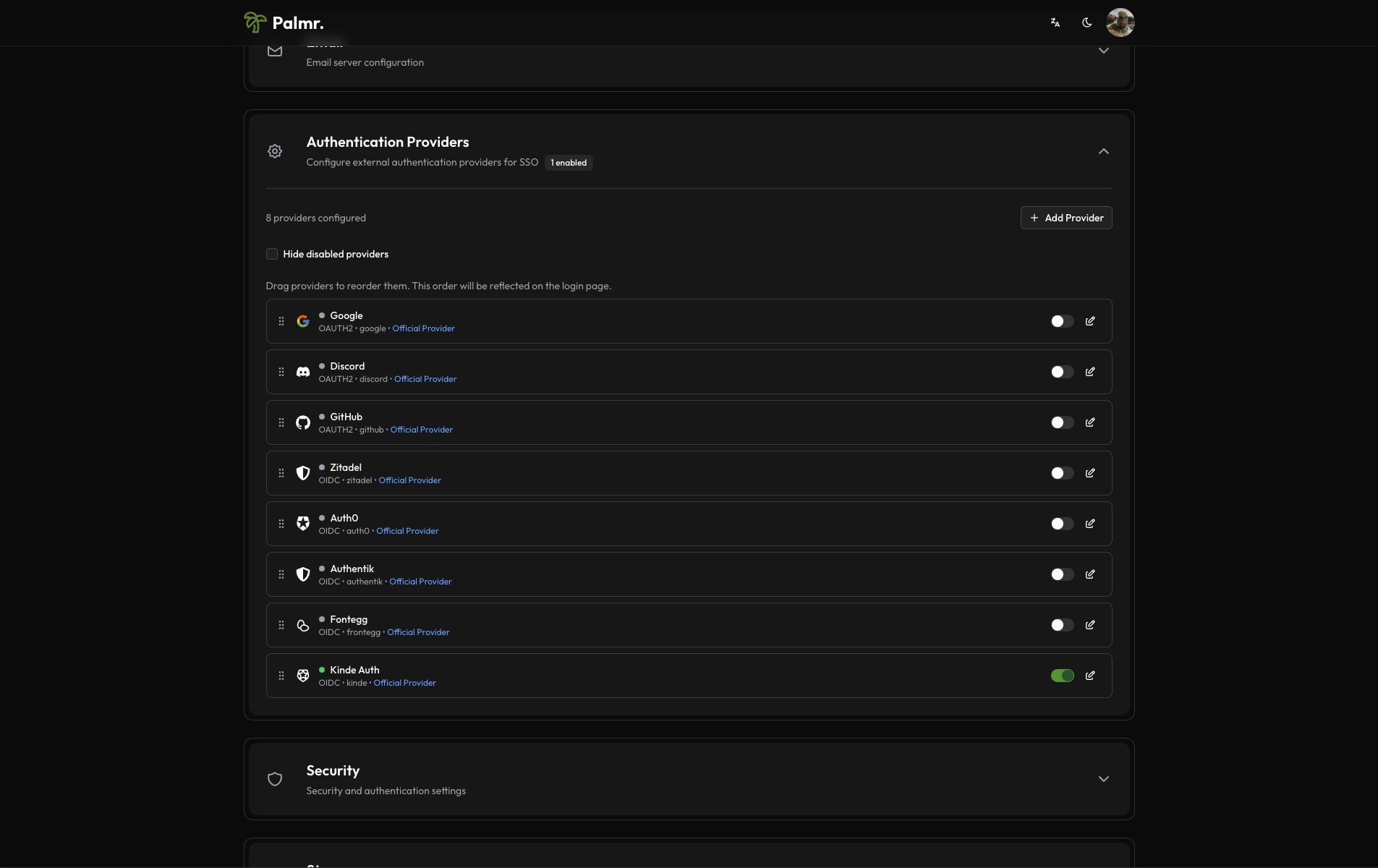Open GitHub's Official Provider link
1378x868 pixels.
click(422, 430)
